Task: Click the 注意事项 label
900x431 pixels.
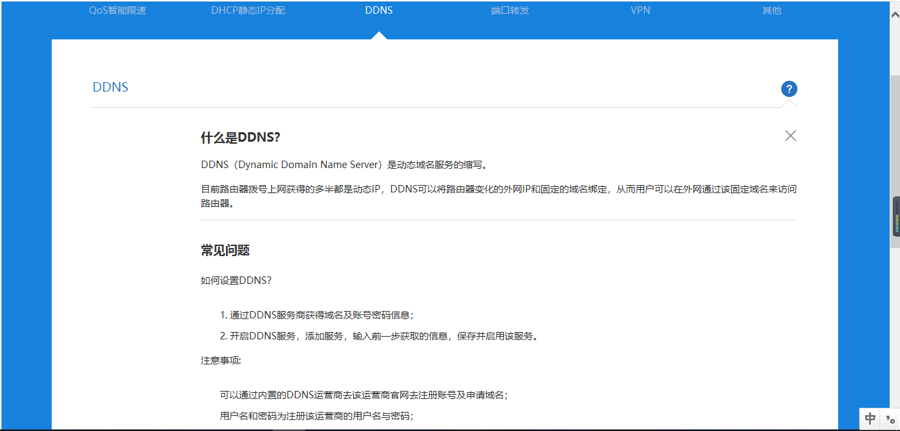Action: (x=221, y=361)
